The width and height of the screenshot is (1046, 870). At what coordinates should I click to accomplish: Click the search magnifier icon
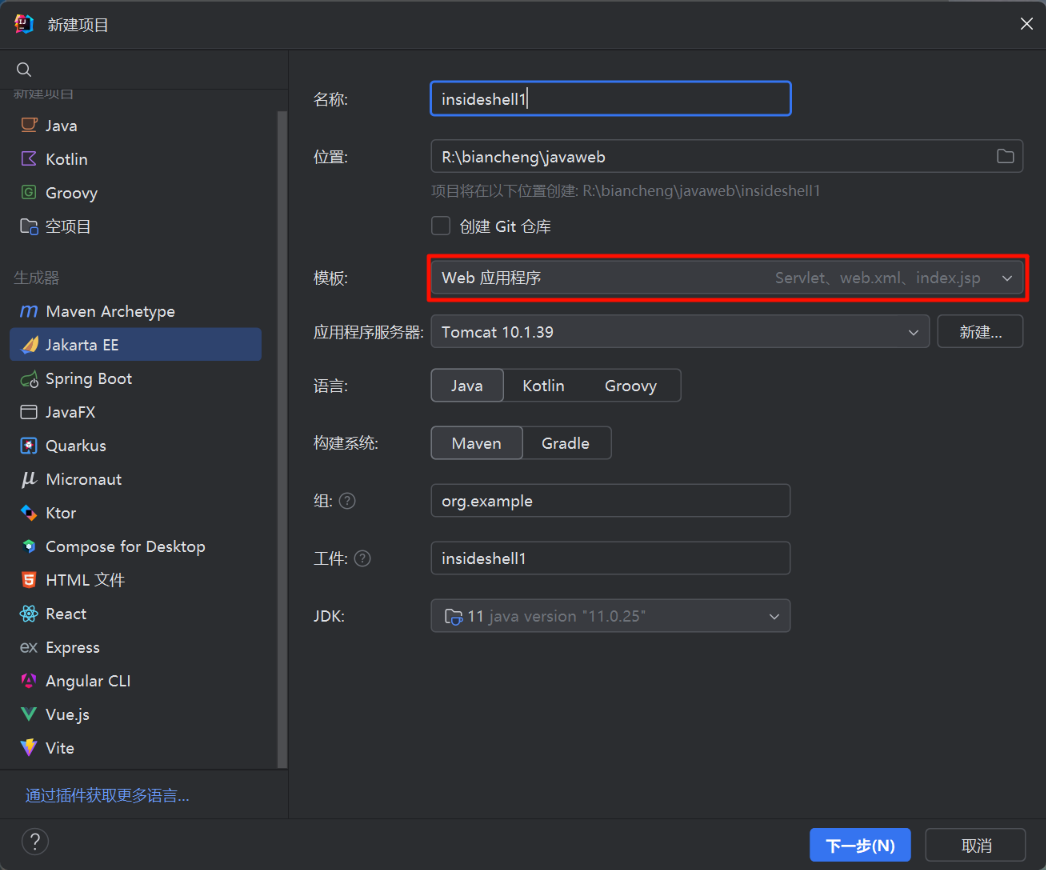pyautogui.click(x=24, y=70)
